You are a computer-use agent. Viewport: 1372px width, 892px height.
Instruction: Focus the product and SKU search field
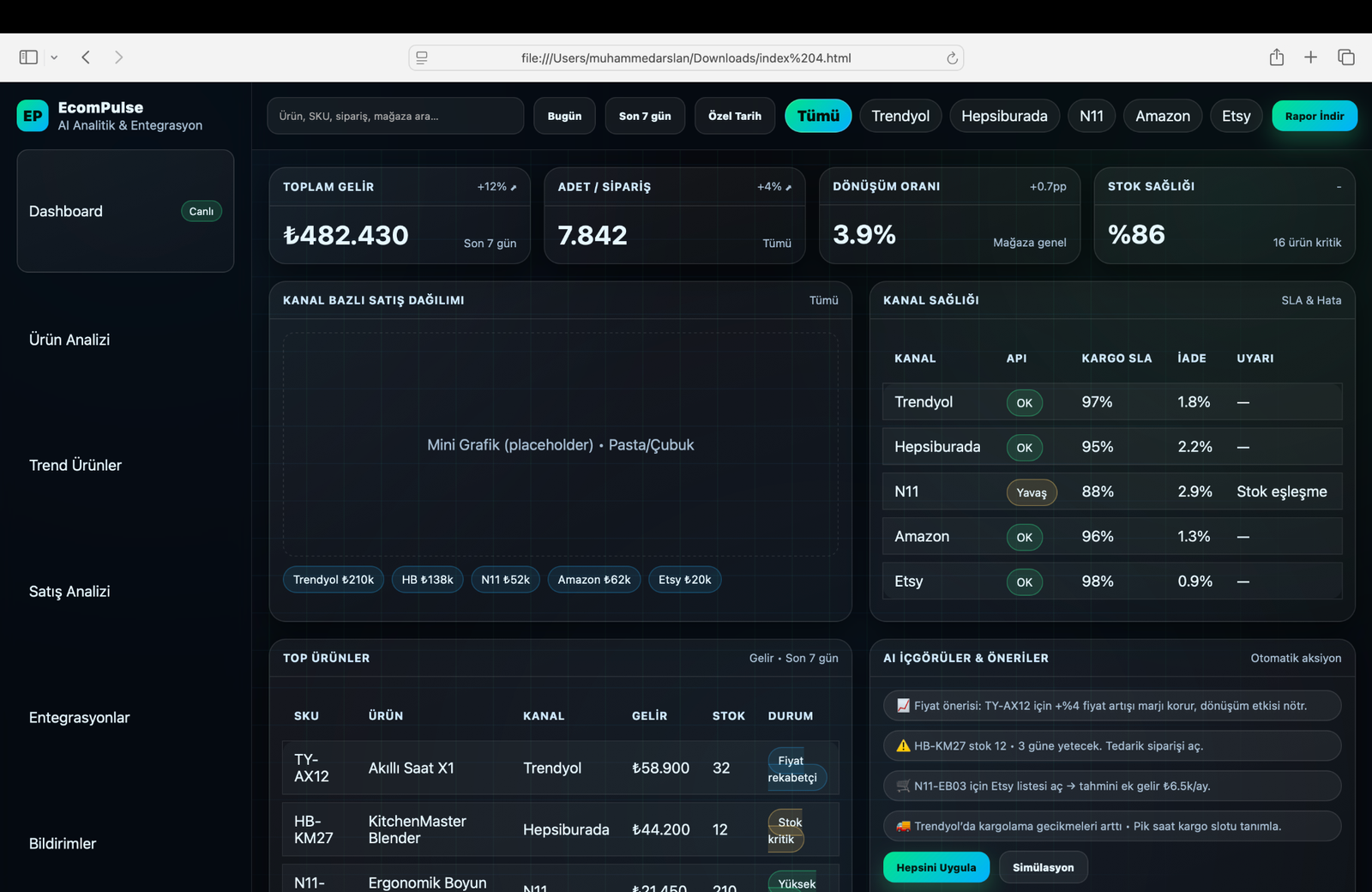(394, 116)
